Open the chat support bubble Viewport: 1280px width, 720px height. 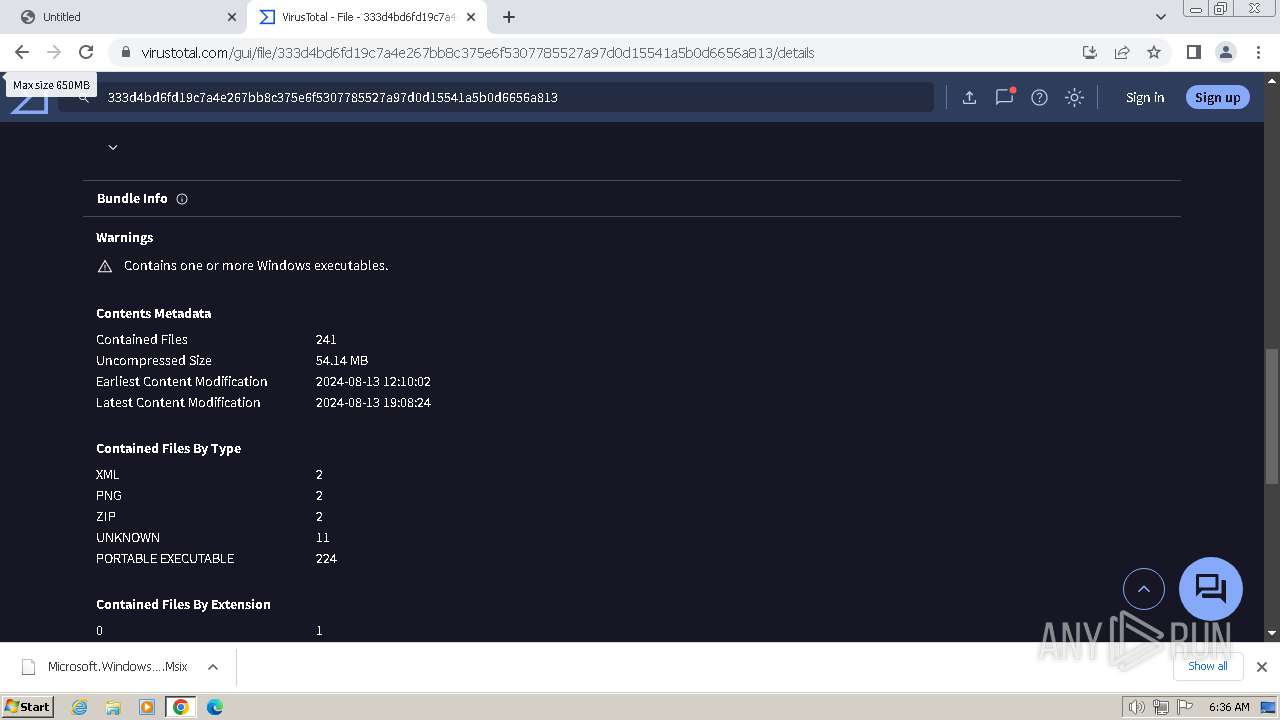tap(1211, 588)
